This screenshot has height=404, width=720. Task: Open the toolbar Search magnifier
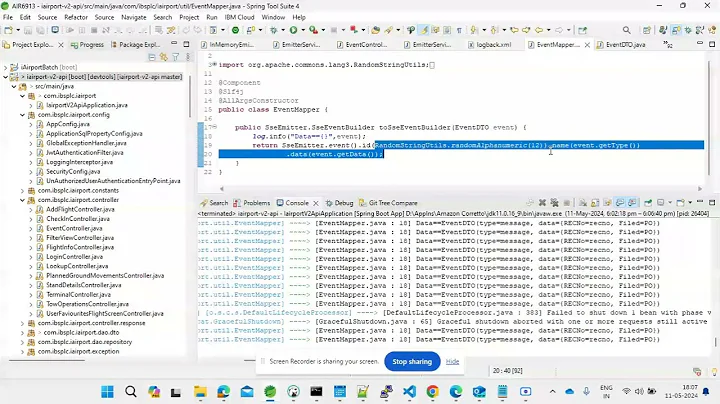pyautogui.click(x=626, y=30)
